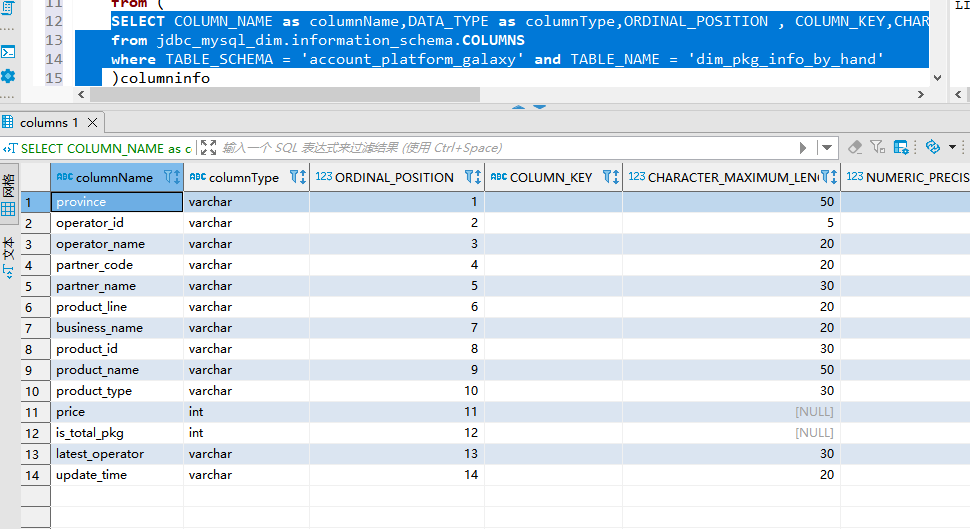The height and width of the screenshot is (529, 970).
Task: Select the partner_code cell
Action: click(117, 265)
